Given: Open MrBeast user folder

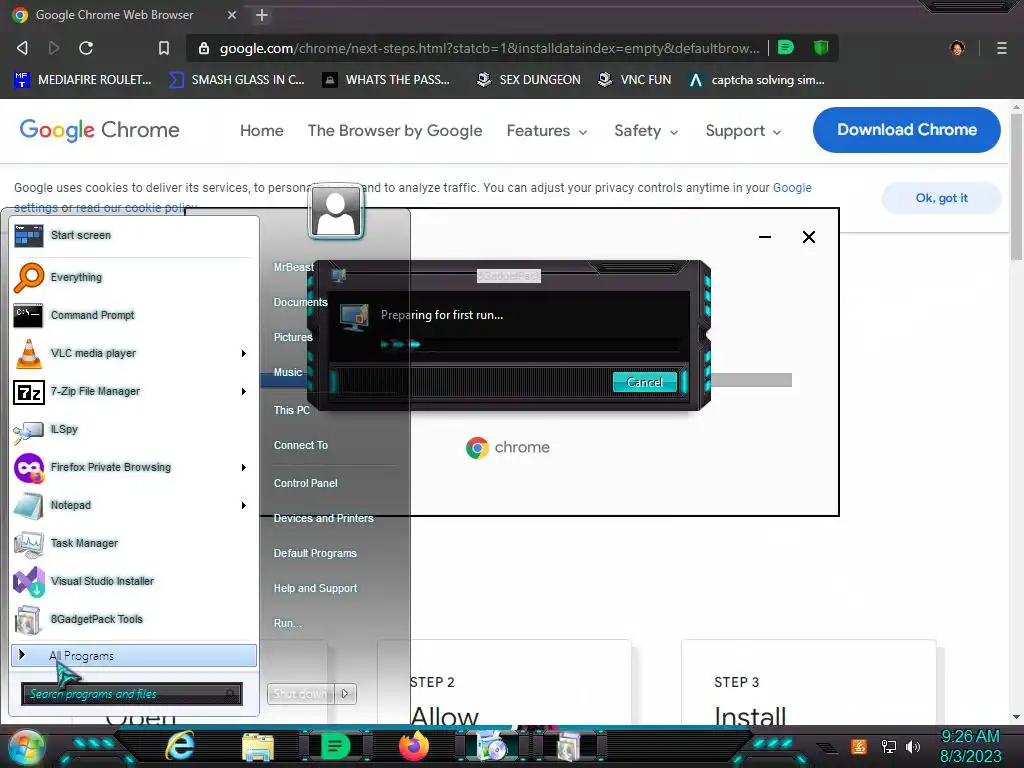Looking at the screenshot, I should (x=294, y=267).
